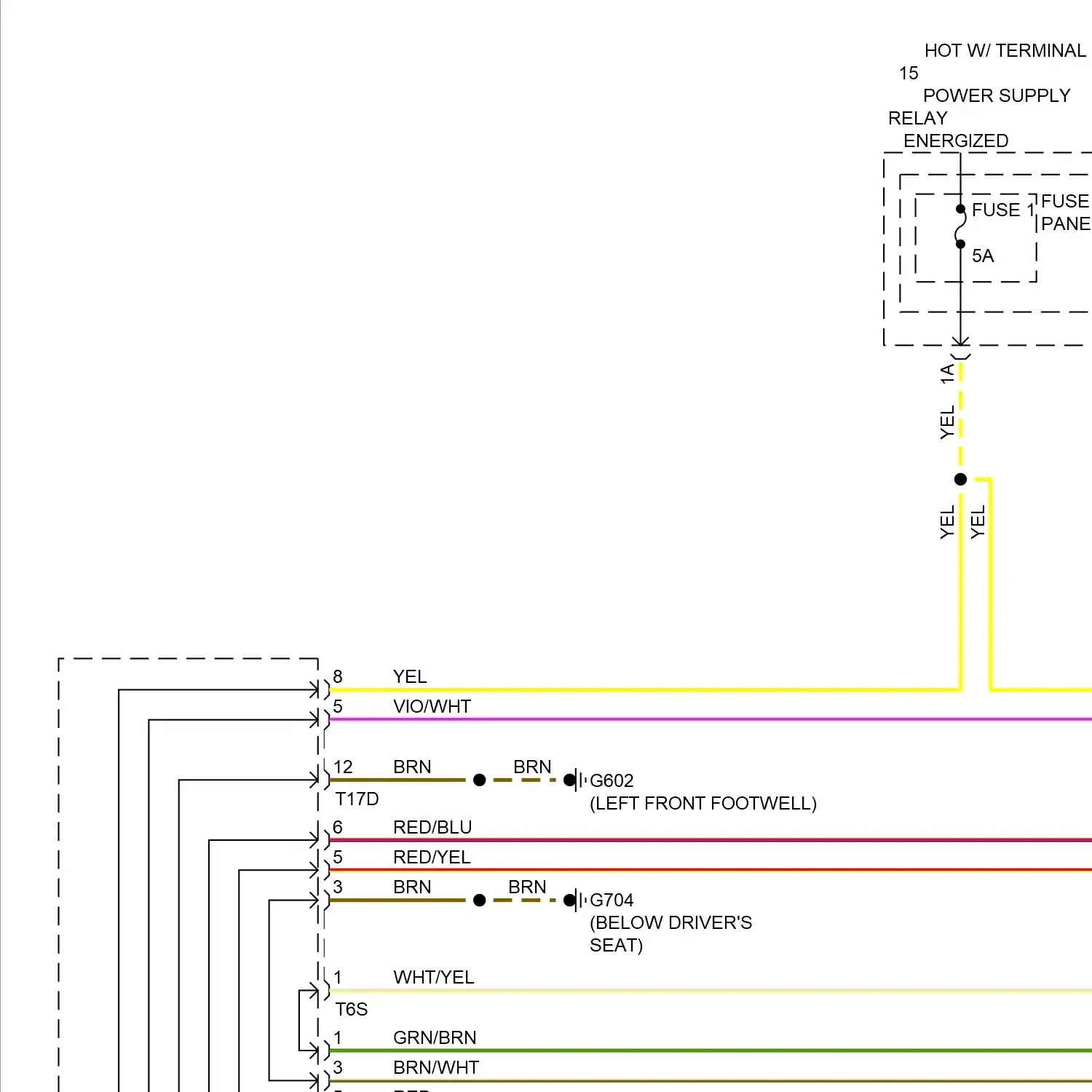Select the WHT/YEL wire label
Image resolution: width=1092 pixels, height=1092 pixels.
click(434, 977)
